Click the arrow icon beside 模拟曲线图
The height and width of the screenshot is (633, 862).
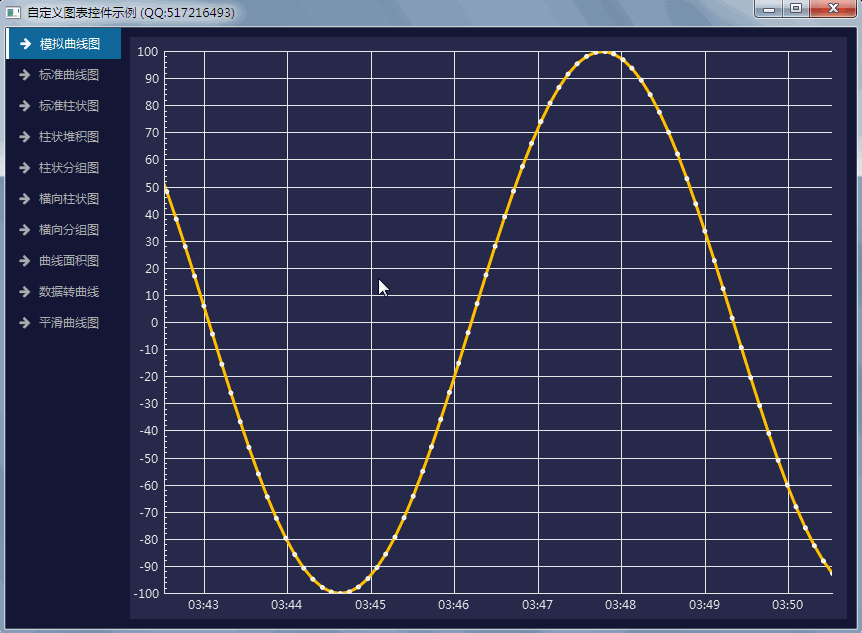point(25,44)
